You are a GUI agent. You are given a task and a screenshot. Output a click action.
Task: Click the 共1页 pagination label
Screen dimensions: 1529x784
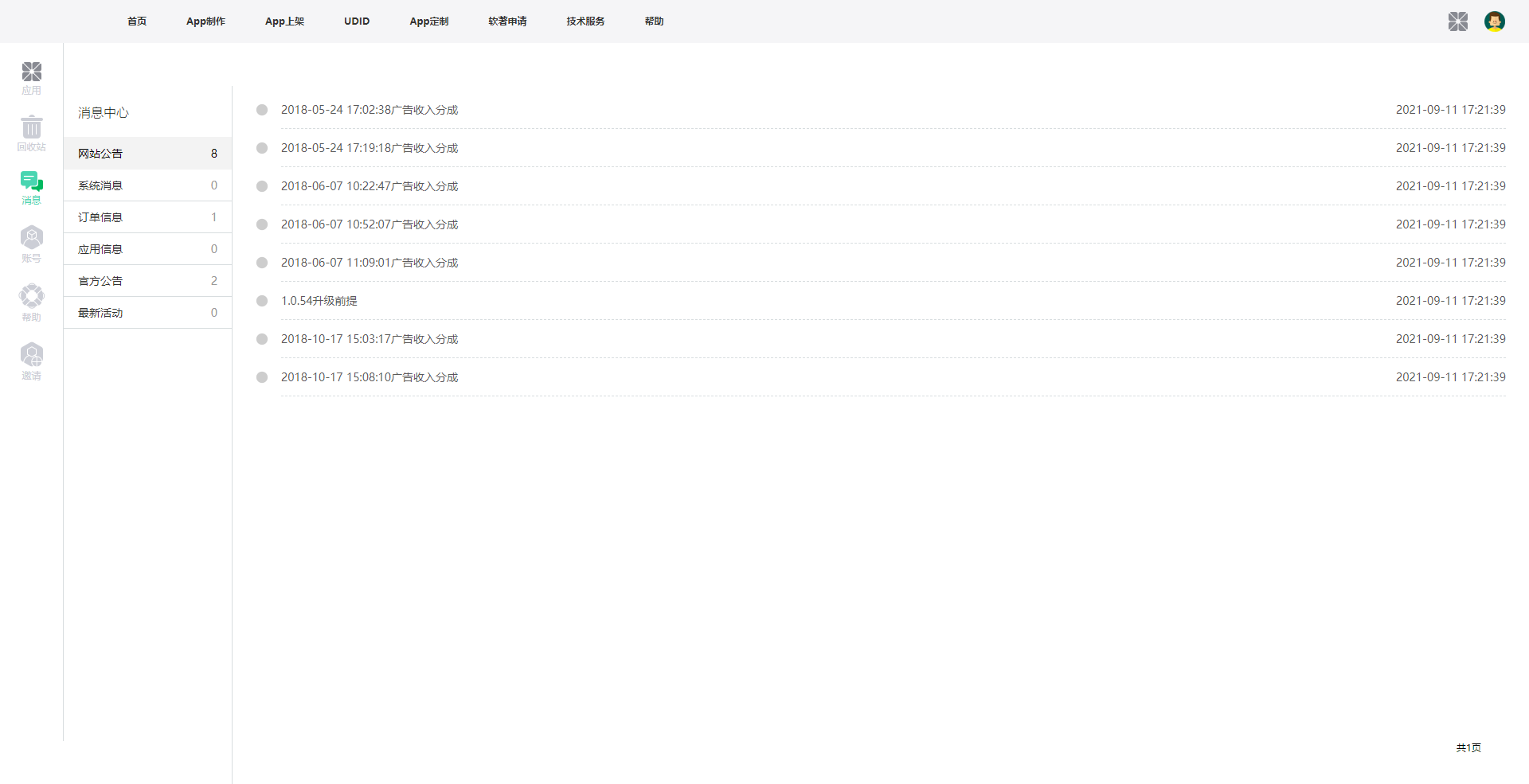pos(1468,747)
